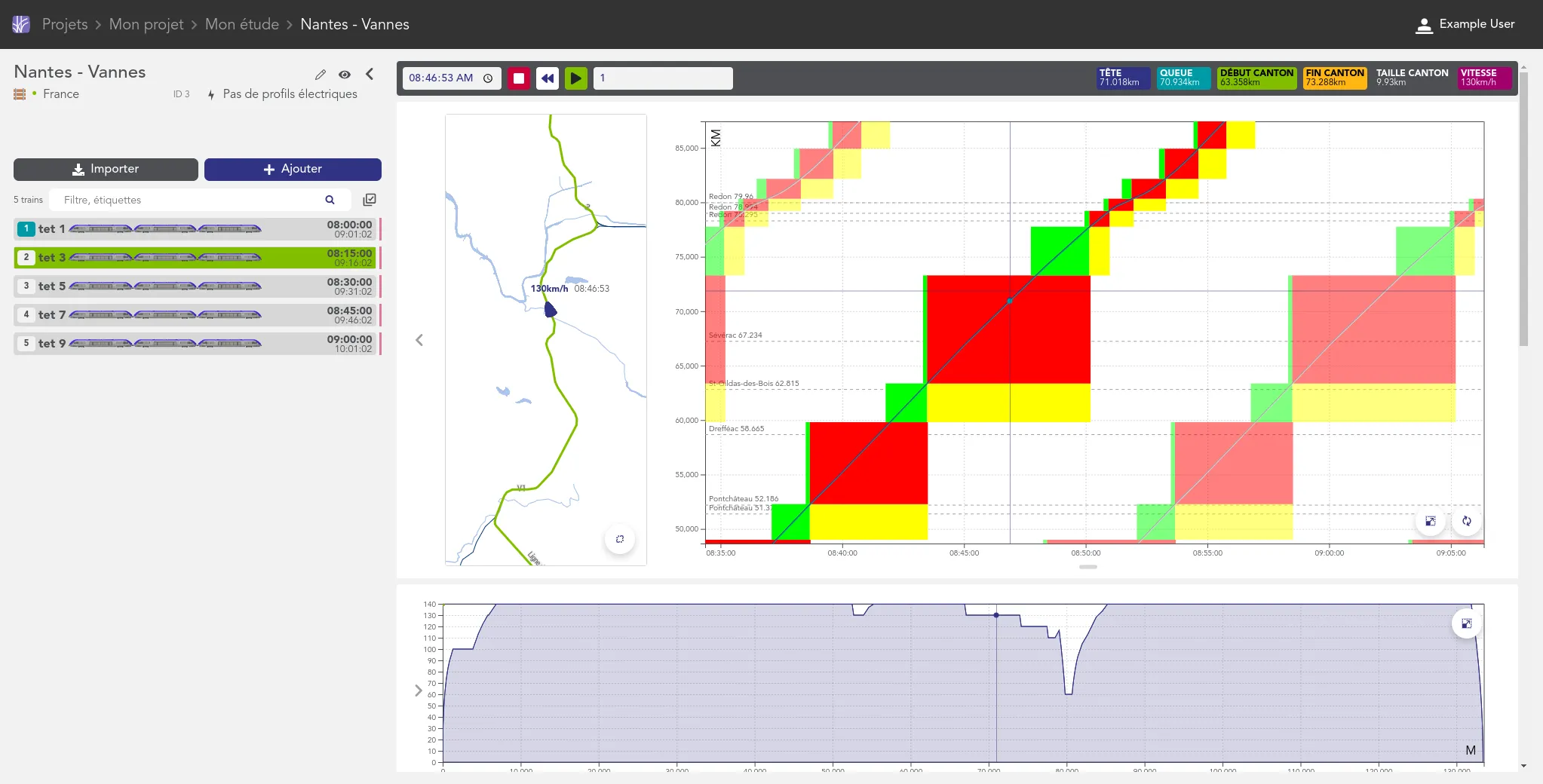Recenter the map with the target icon
The image size is (1543, 784).
(620, 539)
